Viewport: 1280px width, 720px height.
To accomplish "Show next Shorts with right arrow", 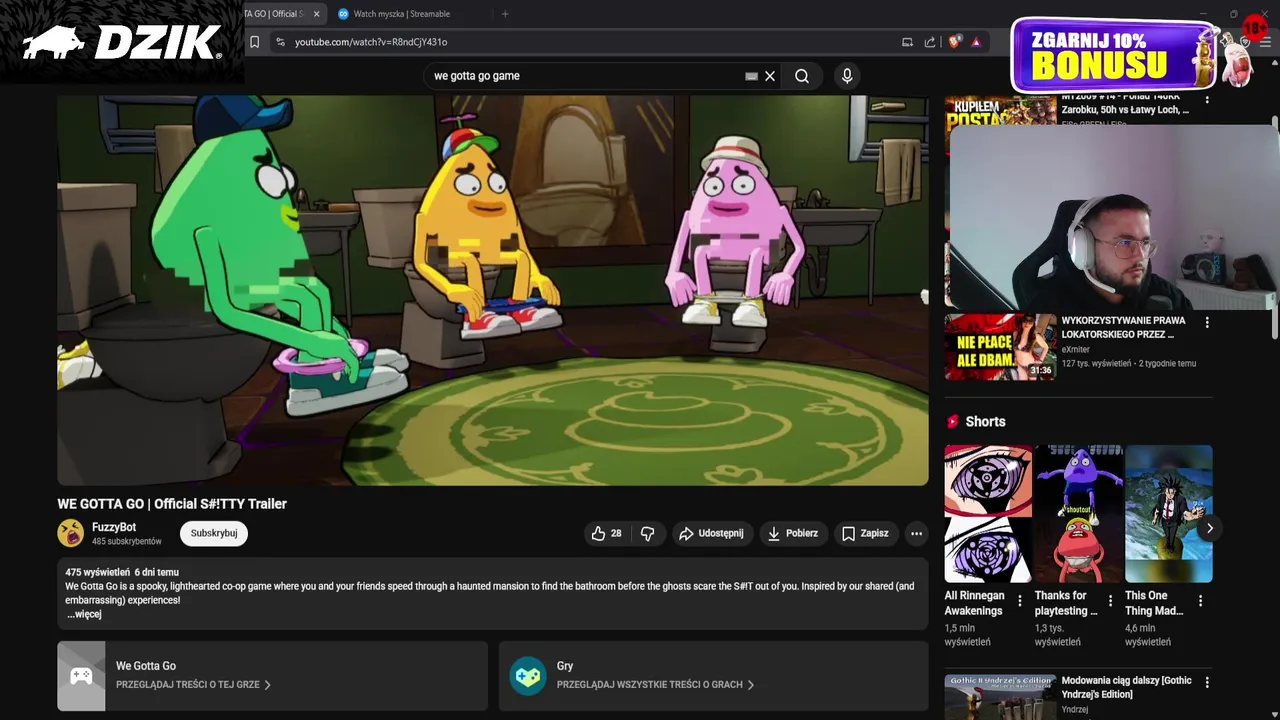I will coord(1209,528).
